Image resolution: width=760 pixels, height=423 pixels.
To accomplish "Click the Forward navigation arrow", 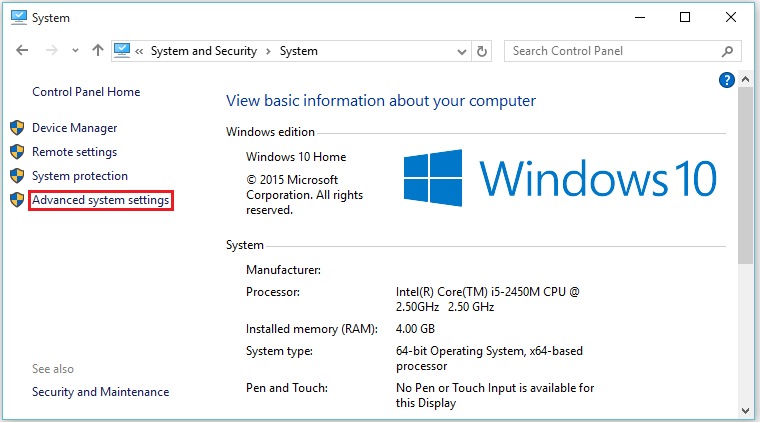I will pyautogui.click(x=51, y=50).
